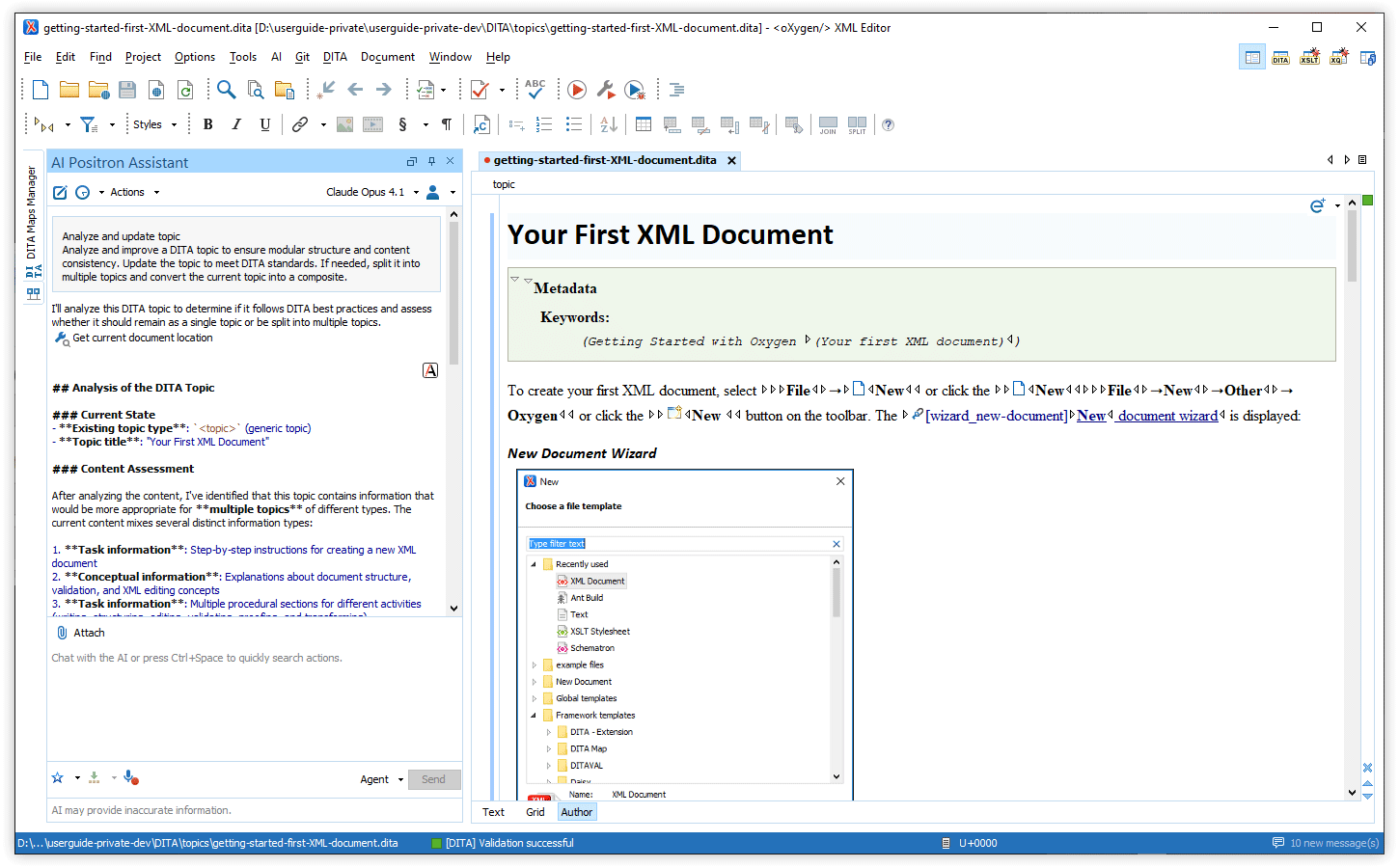Screen dimensions: 1399x868
Task: Open Find/Replace with the magnifier icon
Action: pos(227,90)
